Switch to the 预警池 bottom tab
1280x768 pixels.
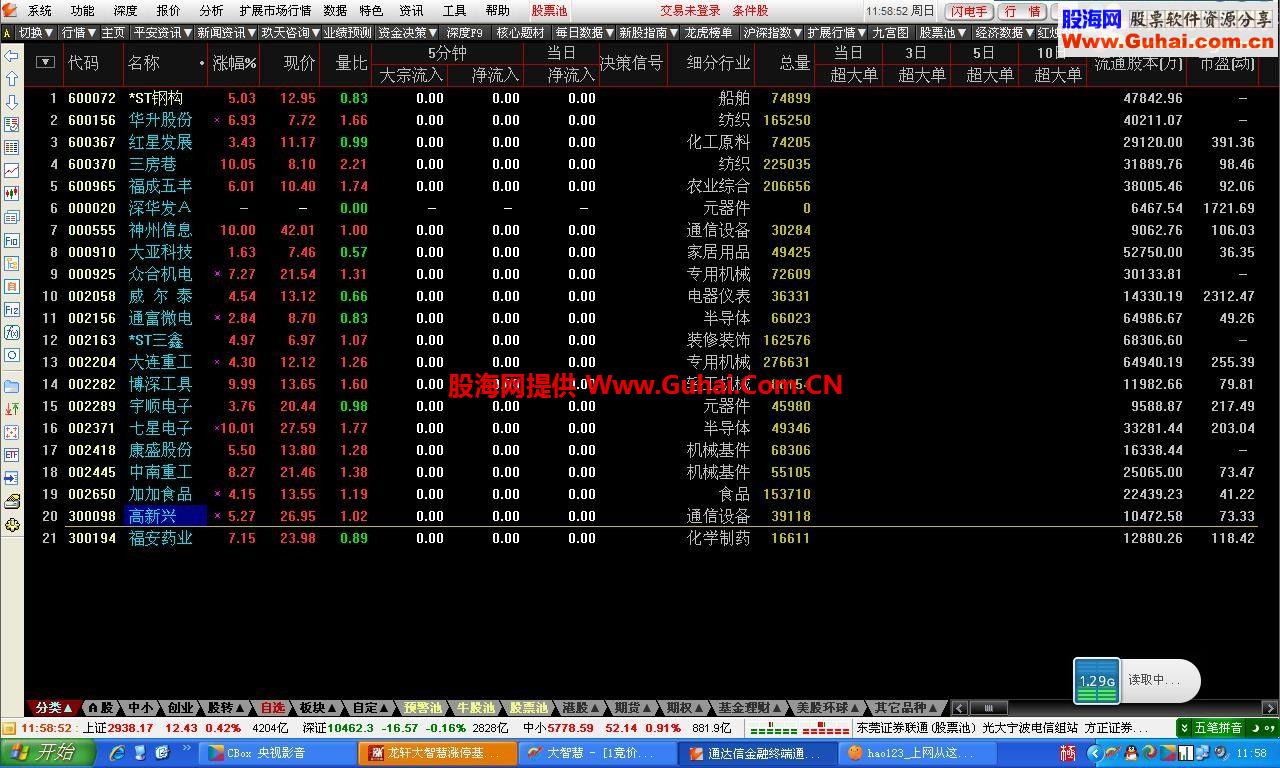422,708
